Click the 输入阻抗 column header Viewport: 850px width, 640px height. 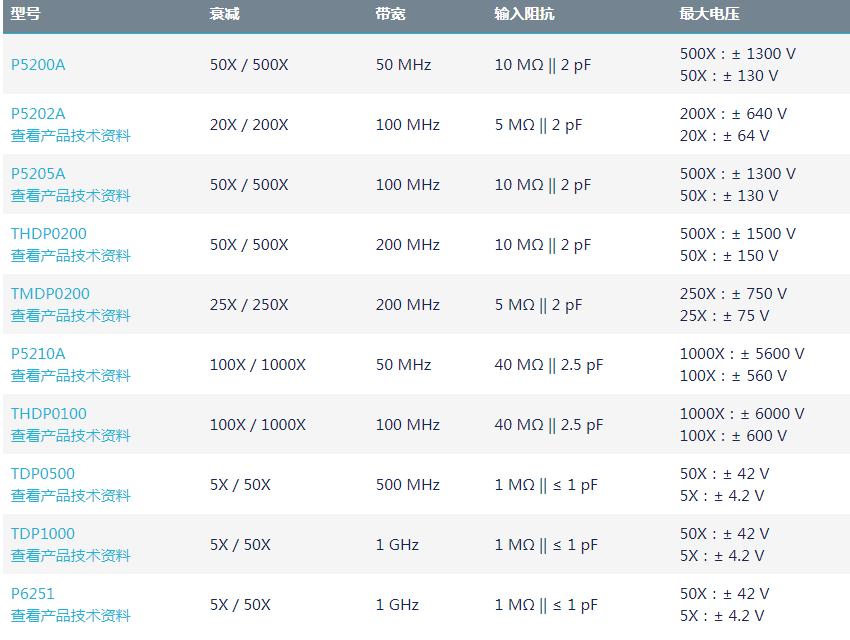click(x=524, y=14)
